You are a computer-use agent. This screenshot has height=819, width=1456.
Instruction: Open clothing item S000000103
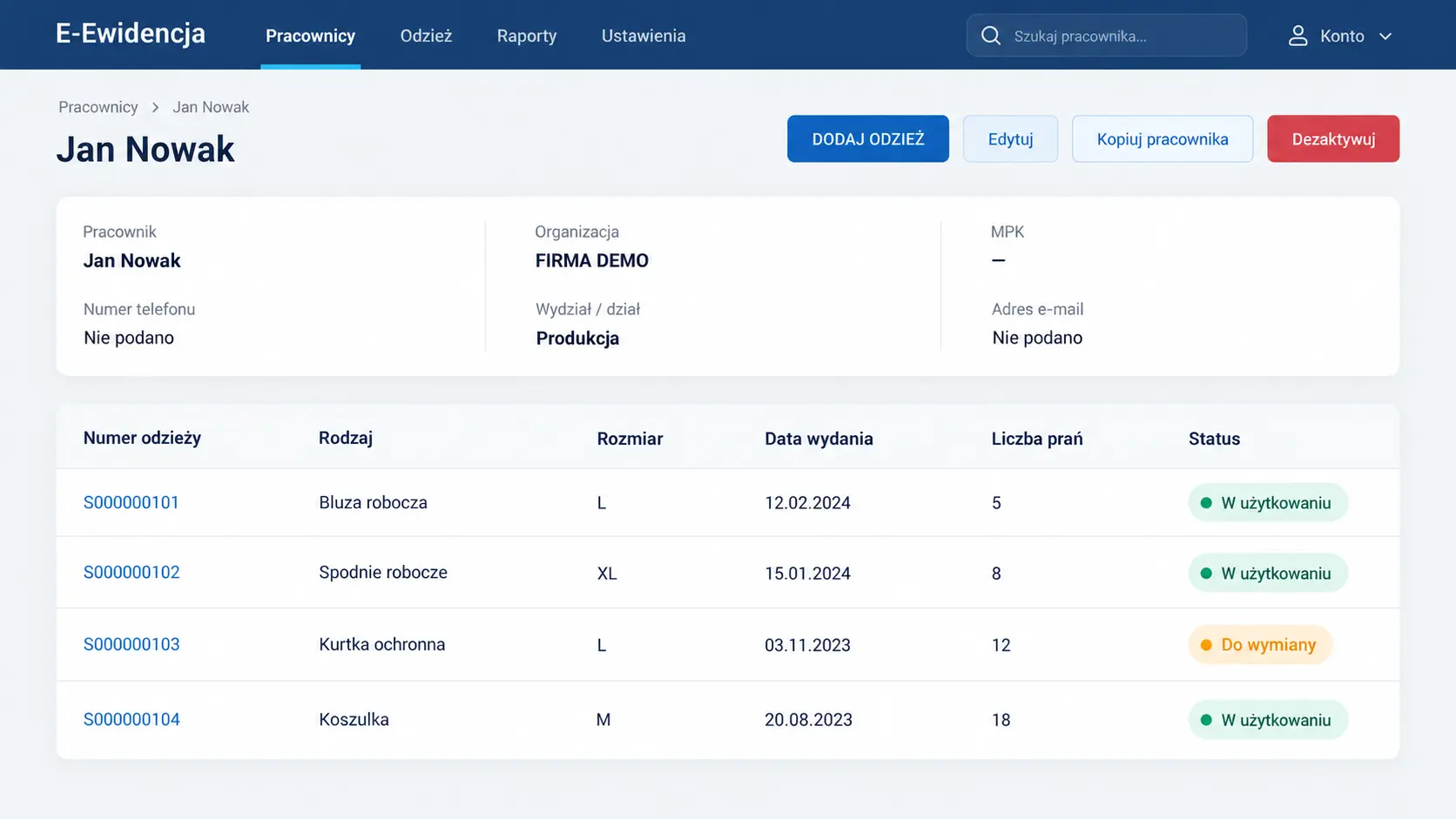[x=131, y=645]
